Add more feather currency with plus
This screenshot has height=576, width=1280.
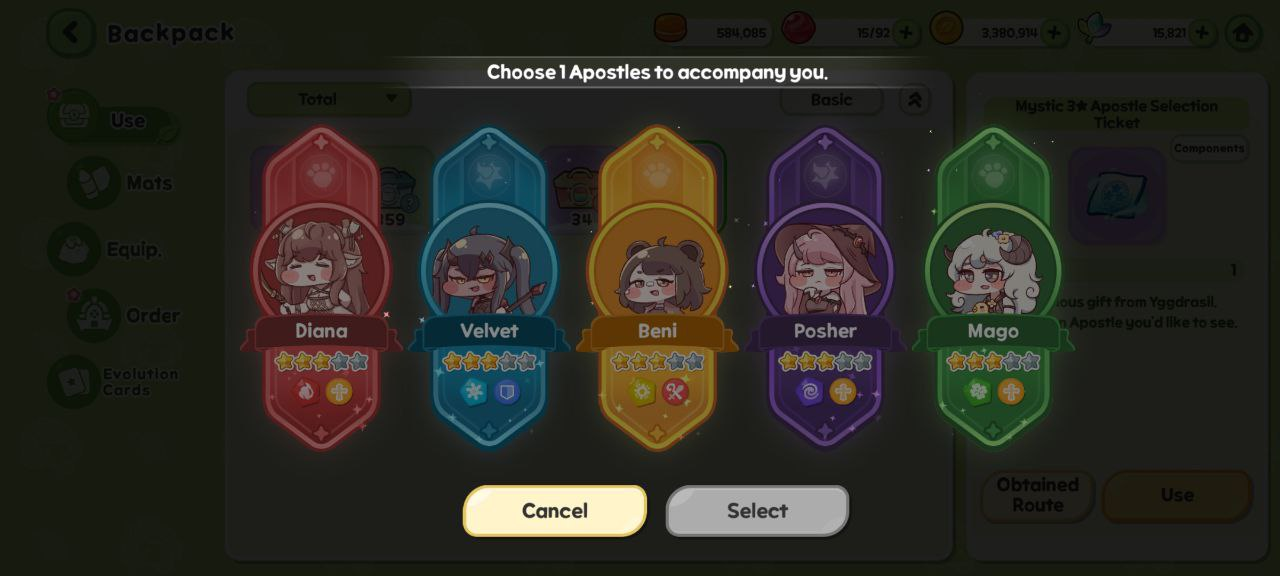[x=1201, y=33]
